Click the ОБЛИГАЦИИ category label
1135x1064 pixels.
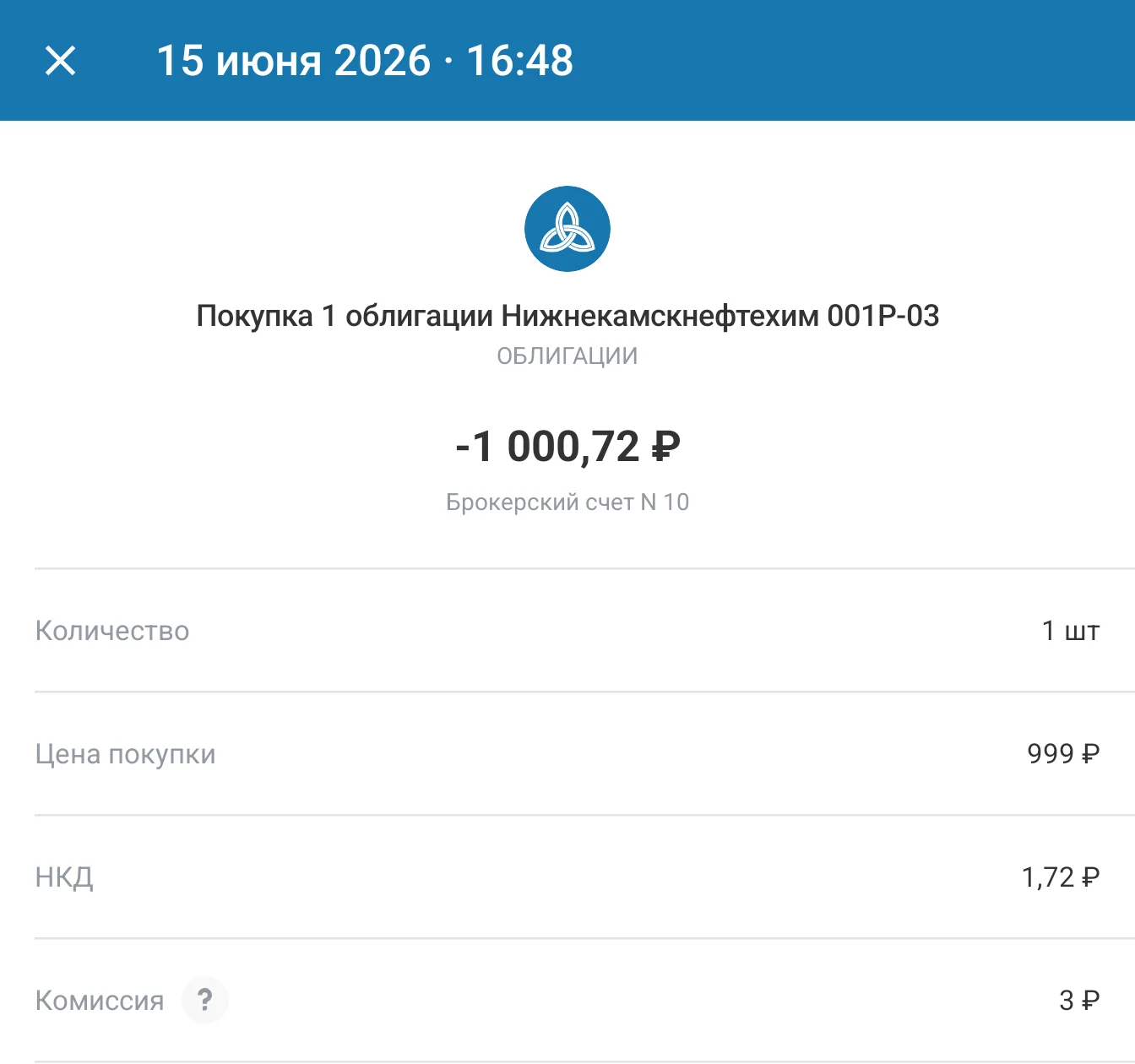point(567,356)
